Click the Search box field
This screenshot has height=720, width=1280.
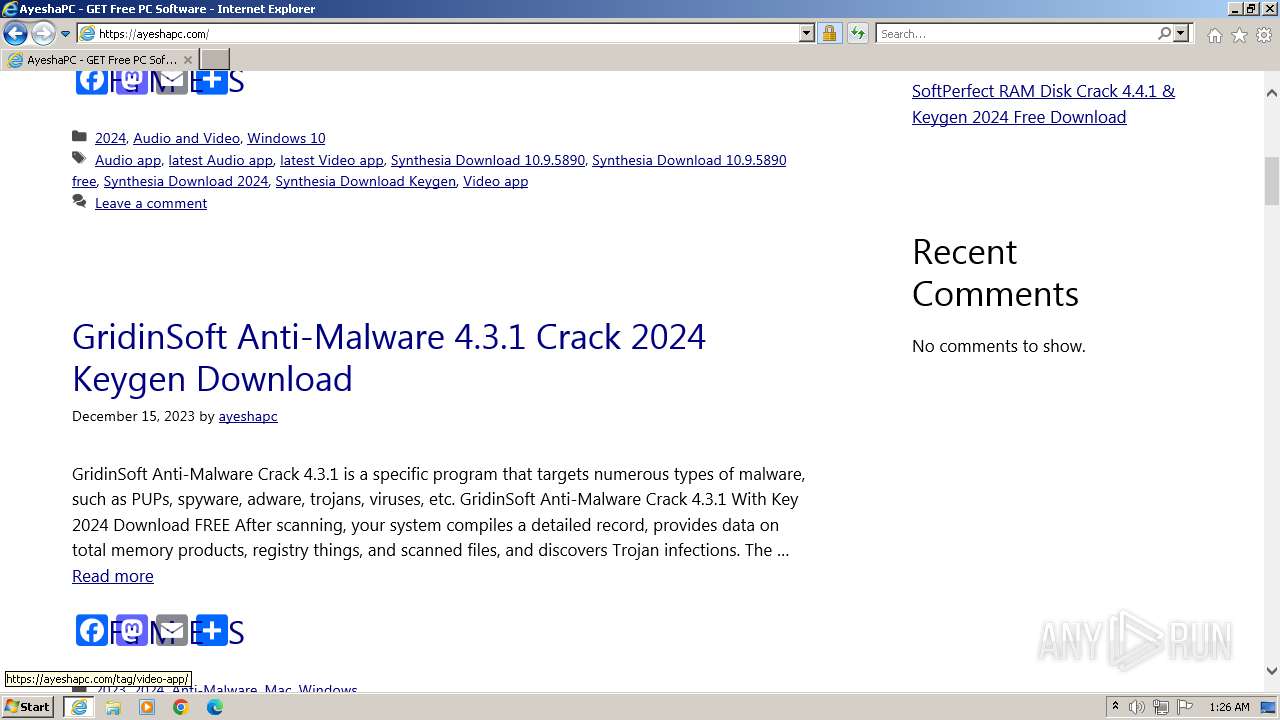(1015, 33)
